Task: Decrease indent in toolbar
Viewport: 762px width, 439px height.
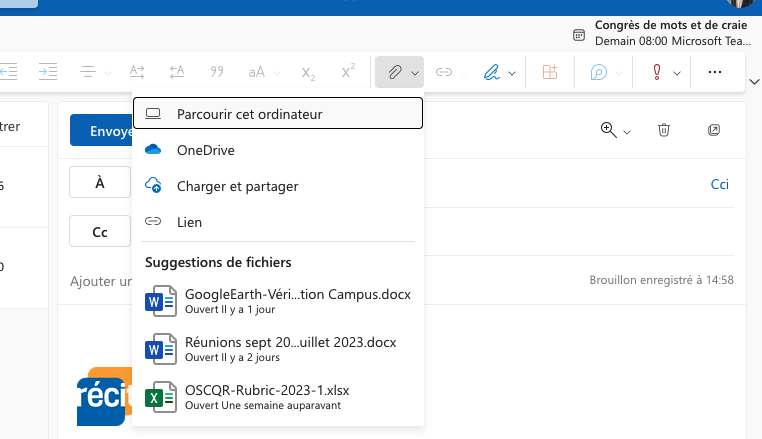Action: pyautogui.click(x=9, y=72)
